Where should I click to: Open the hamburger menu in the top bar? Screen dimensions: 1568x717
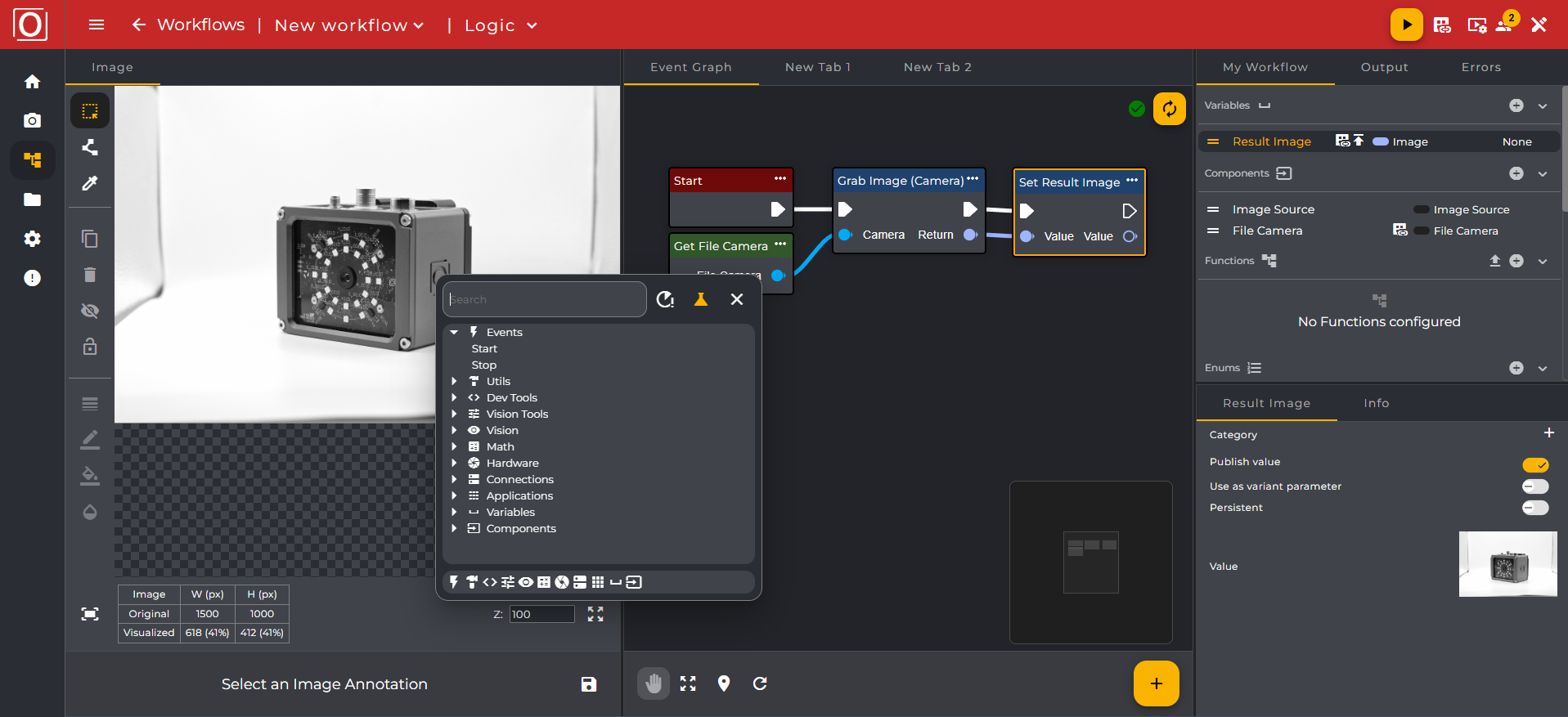97,25
